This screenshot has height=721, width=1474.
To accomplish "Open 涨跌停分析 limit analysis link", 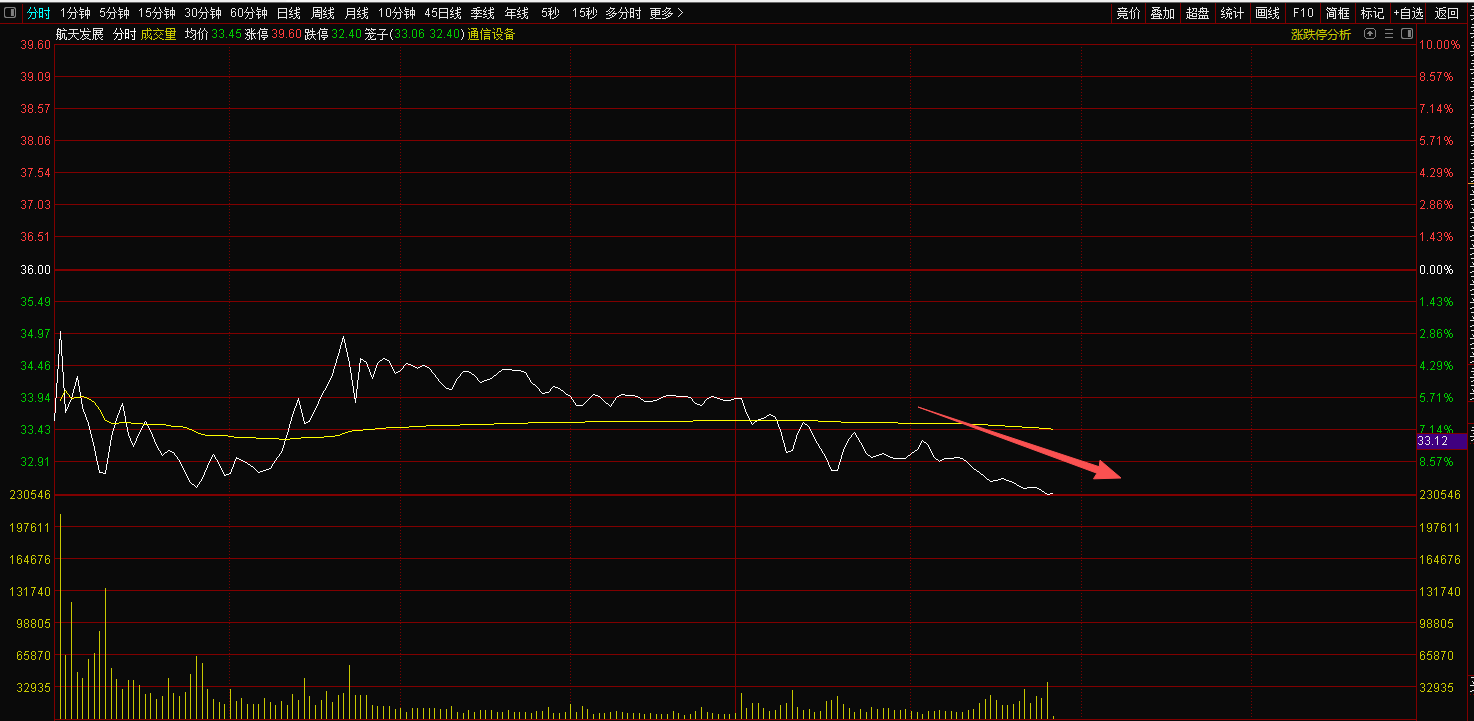I will 1320,34.
